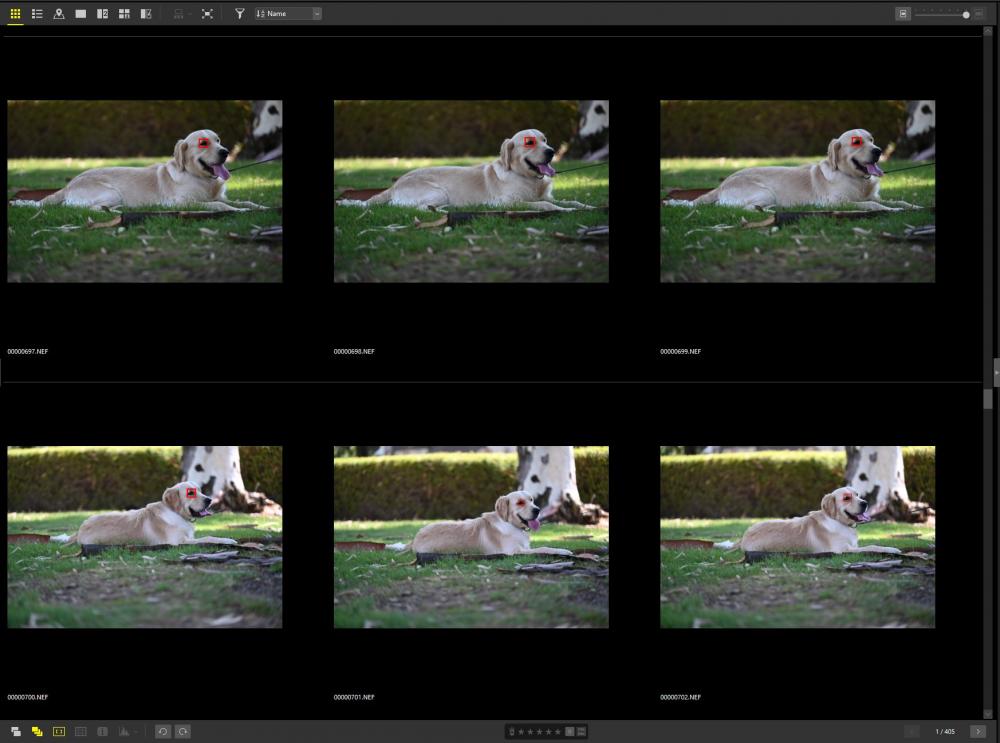This screenshot has width=1000, height=743.
Task: Select thumbnail of 00000698.NEF
Action: [x=471, y=191]
